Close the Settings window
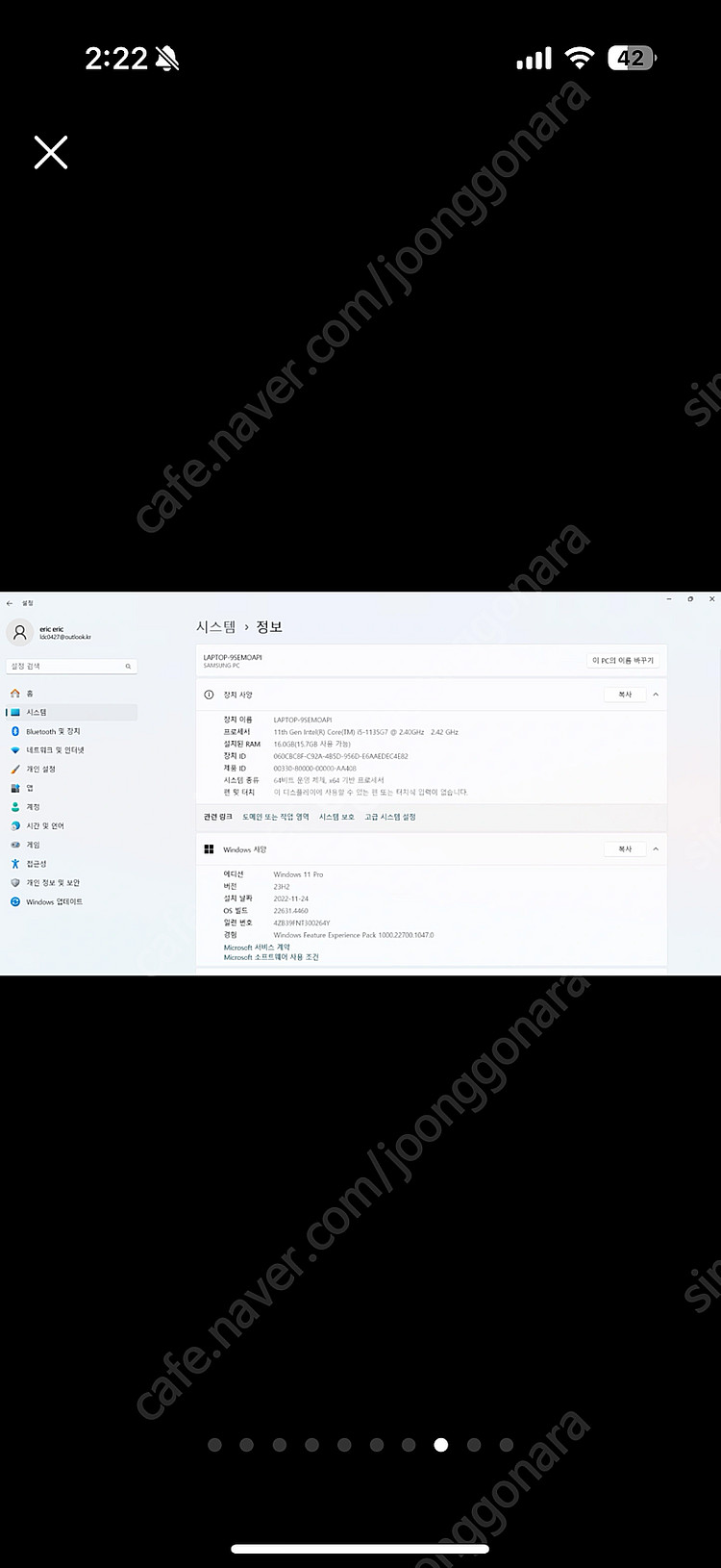This screenshot has width=721, height=1568. pos(711,598)
